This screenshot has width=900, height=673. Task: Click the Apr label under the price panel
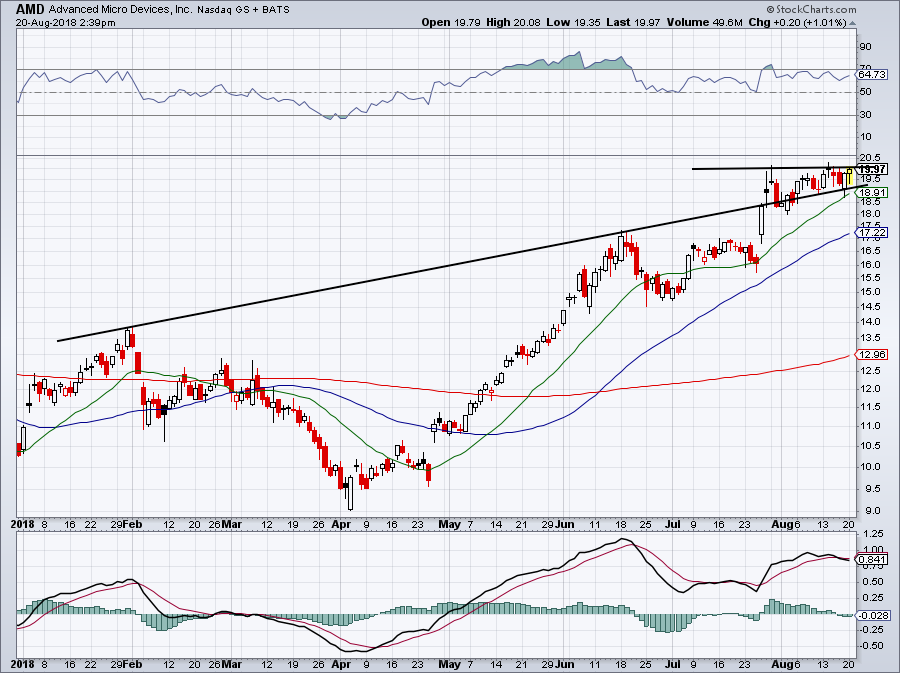point(342,524)
